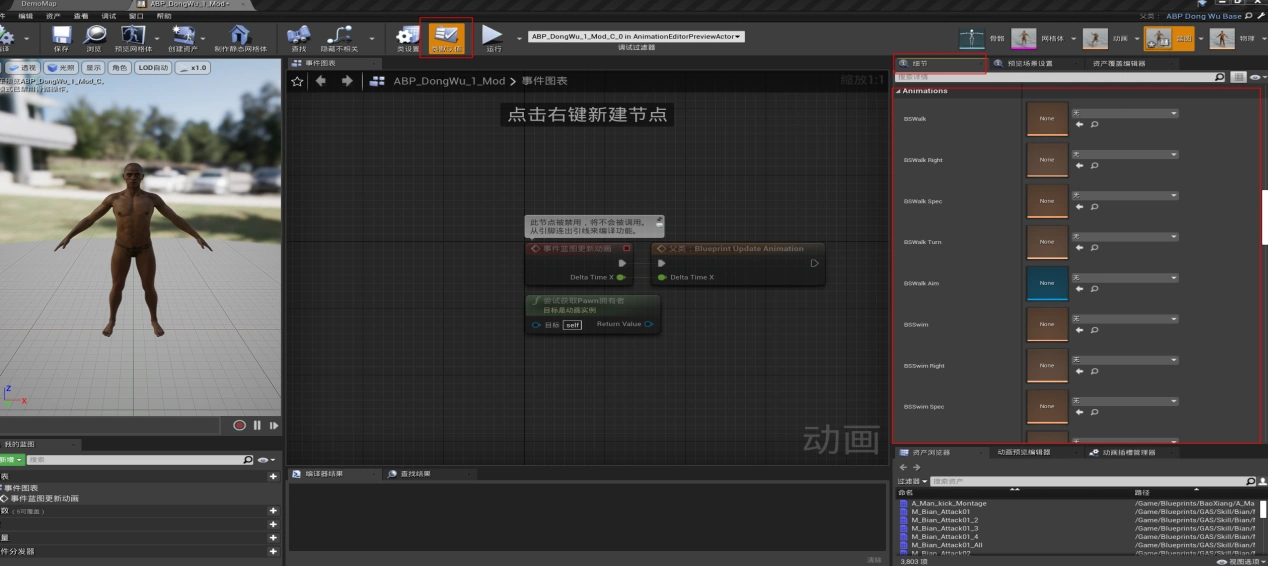Click the 浏览 (Browse) magnifier icon
Screen dimensions: 1268x566
[x=93, y=36]
